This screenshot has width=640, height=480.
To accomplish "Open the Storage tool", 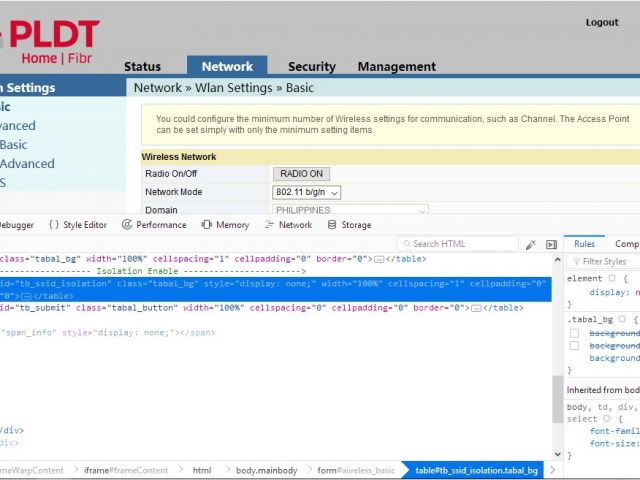I will 349,225.
